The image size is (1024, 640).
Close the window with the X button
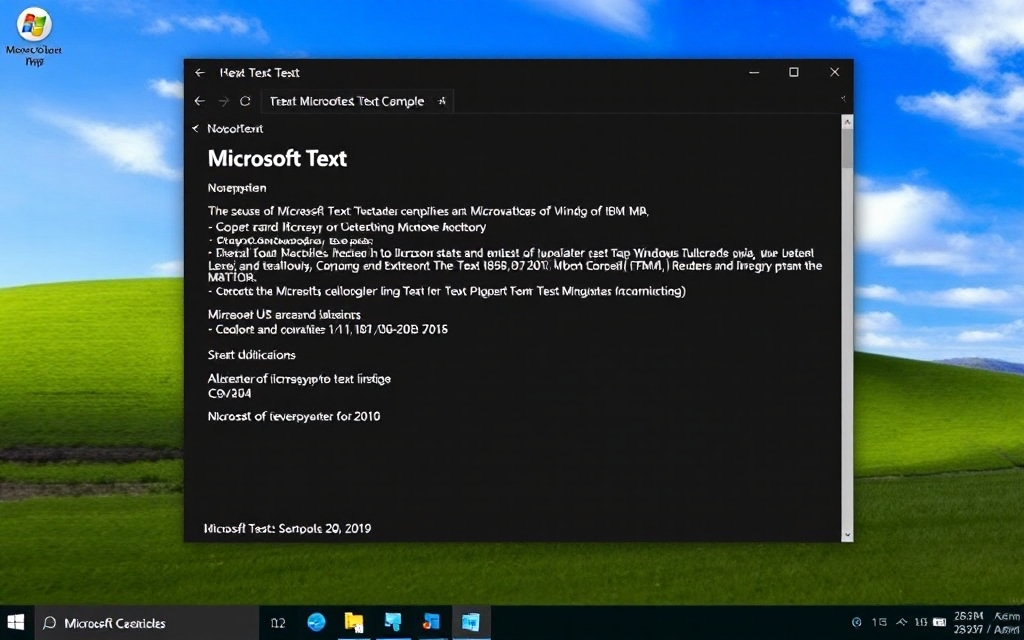tap(835, 72)
